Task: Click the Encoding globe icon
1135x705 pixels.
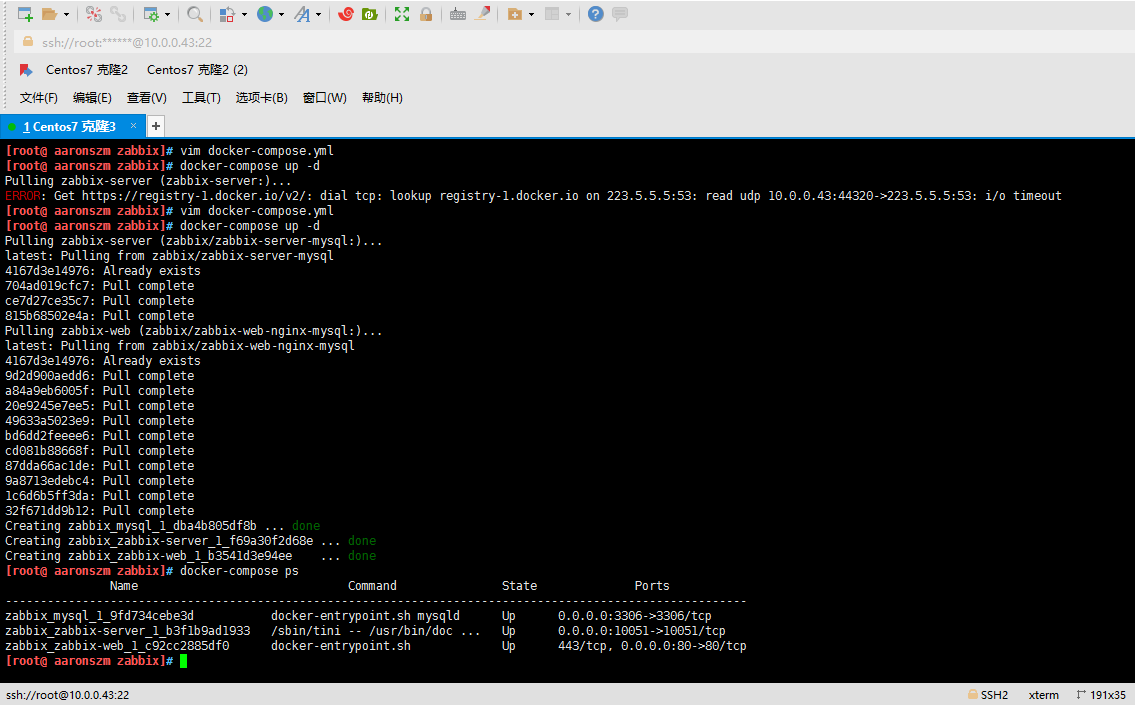Action: tap(265, 14)
